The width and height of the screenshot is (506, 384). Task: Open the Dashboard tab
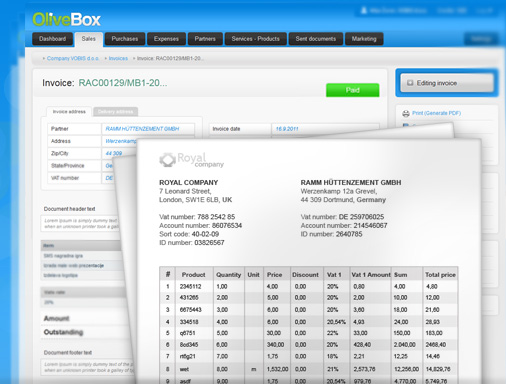coord(52,39)
